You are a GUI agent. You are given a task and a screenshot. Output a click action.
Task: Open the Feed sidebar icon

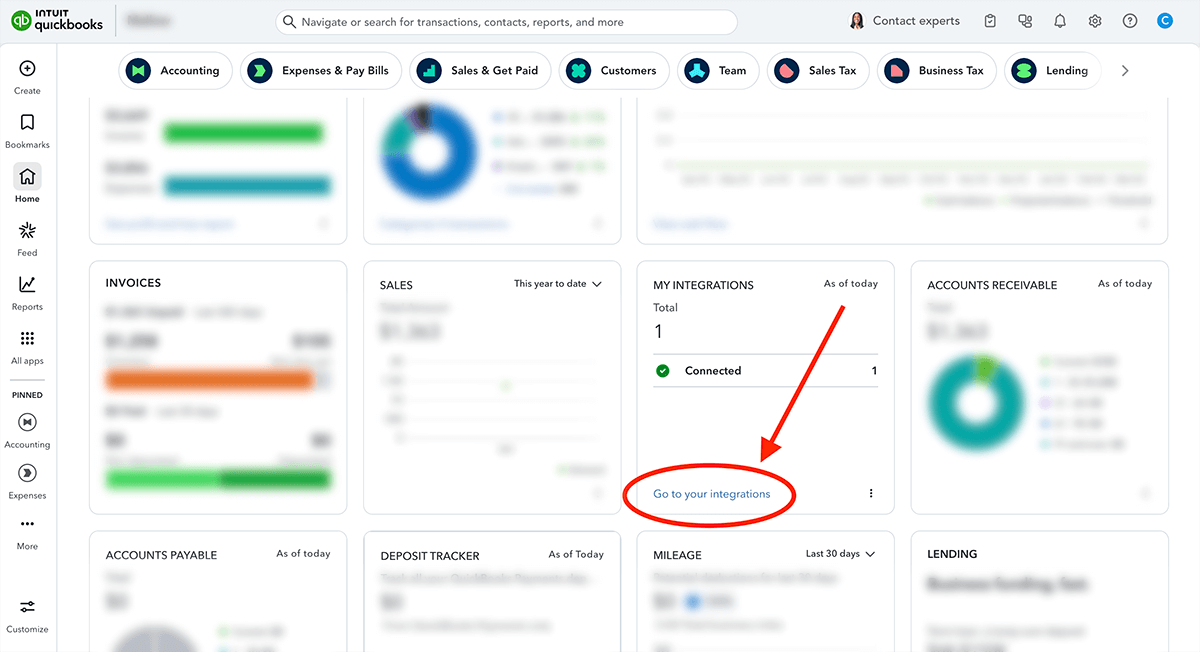click(27, 231)
